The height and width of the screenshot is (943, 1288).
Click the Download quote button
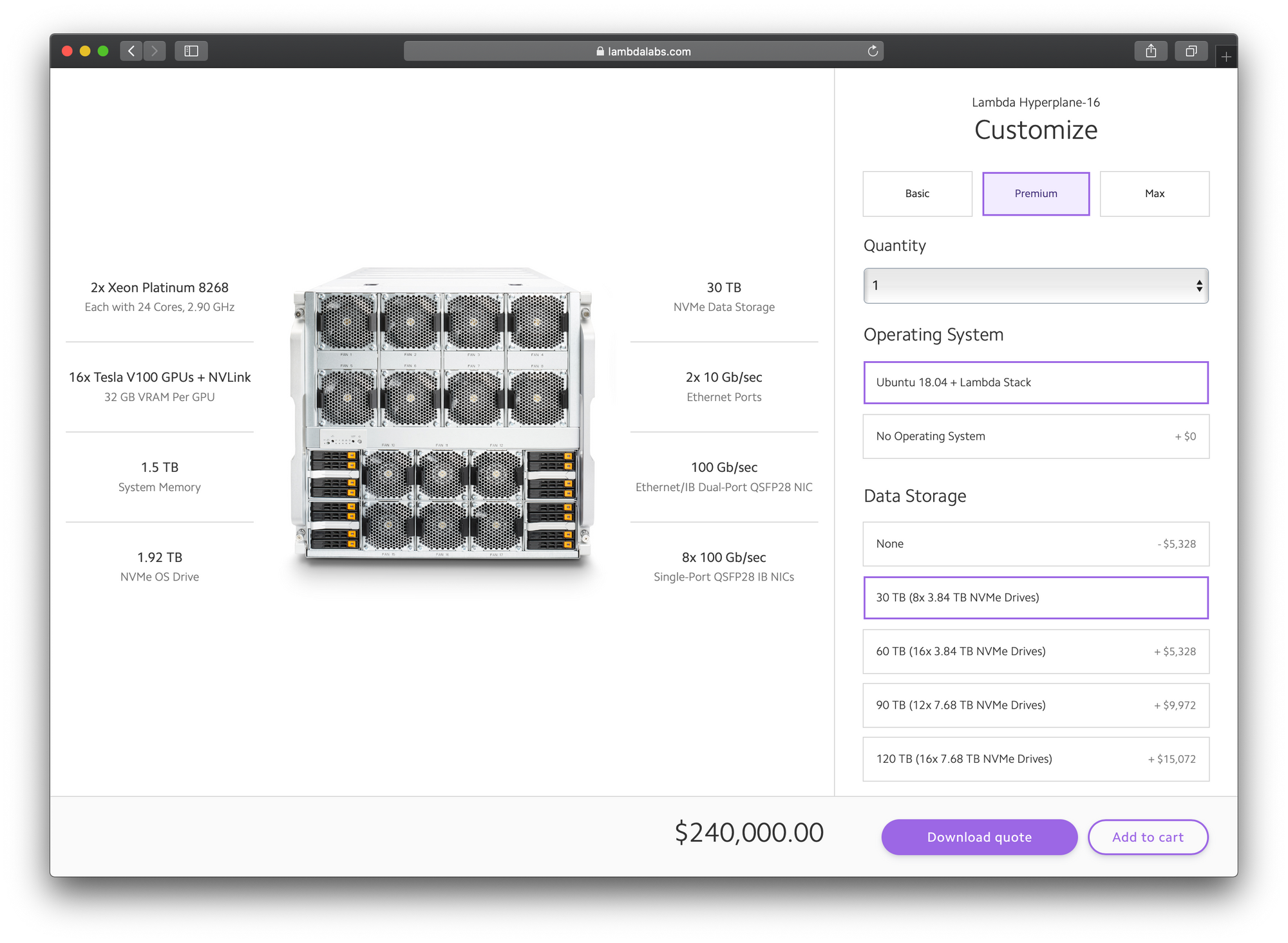tap(979, 837)
